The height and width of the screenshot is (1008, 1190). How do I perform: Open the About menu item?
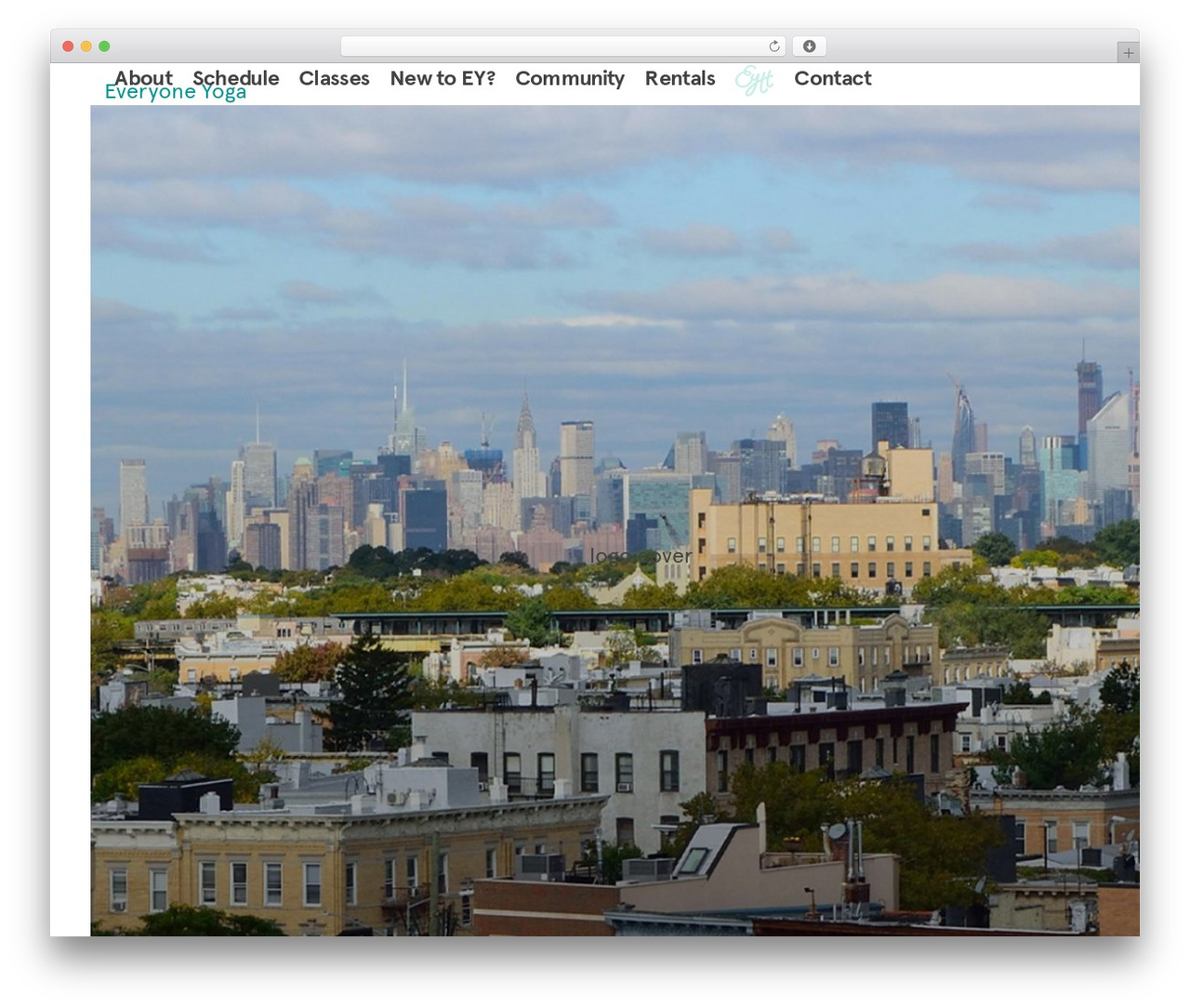143,78
